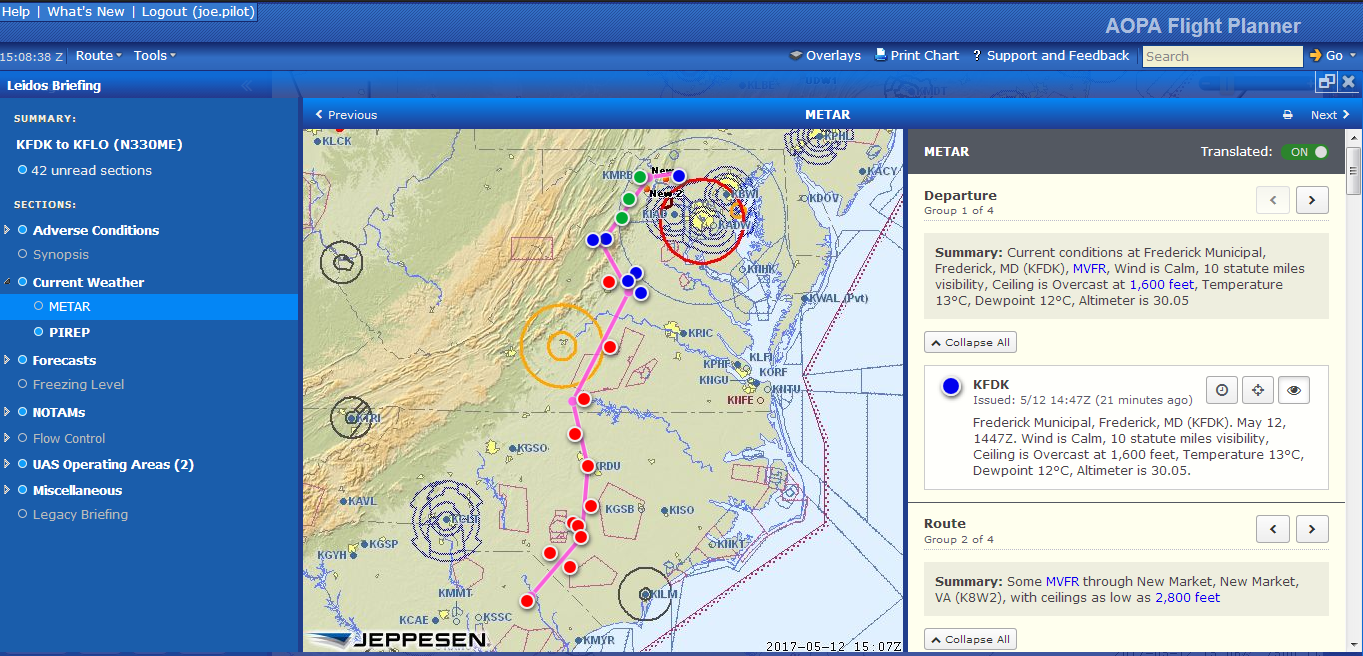Image resolution: width=1363 pixels, height=656 pixels.
Task: Select PIREP in the sections list
Action: pos(69,332)
